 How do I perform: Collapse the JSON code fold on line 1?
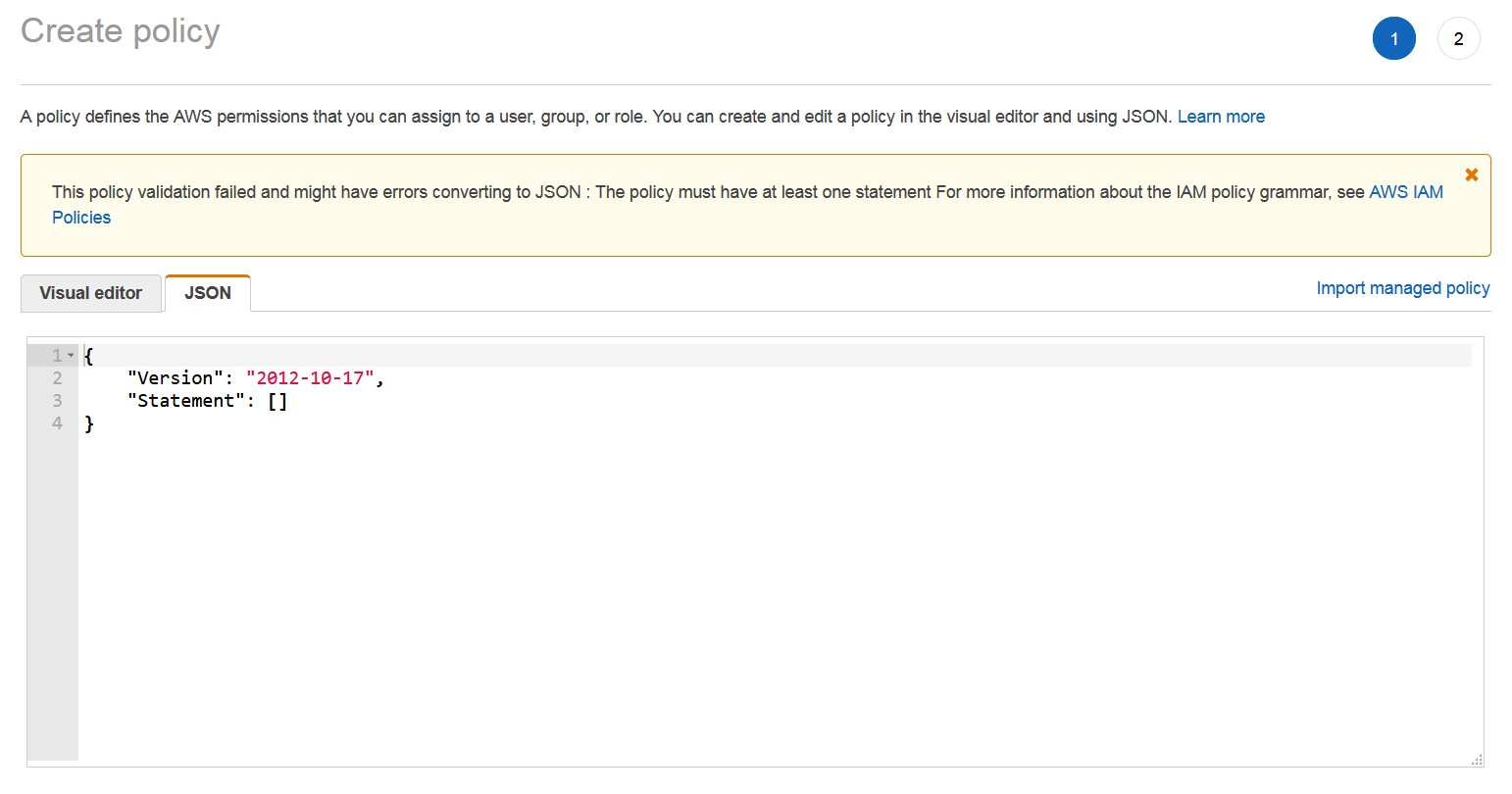click(69, 354)
